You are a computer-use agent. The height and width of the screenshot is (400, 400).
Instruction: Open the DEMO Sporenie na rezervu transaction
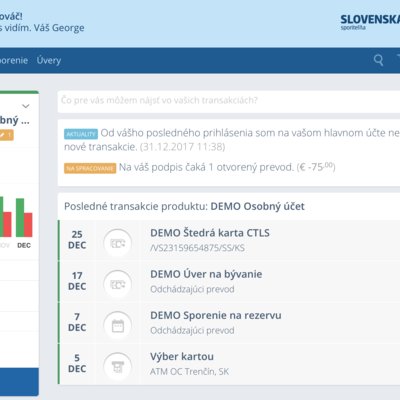pyautogui.click(x=229, y=323)
